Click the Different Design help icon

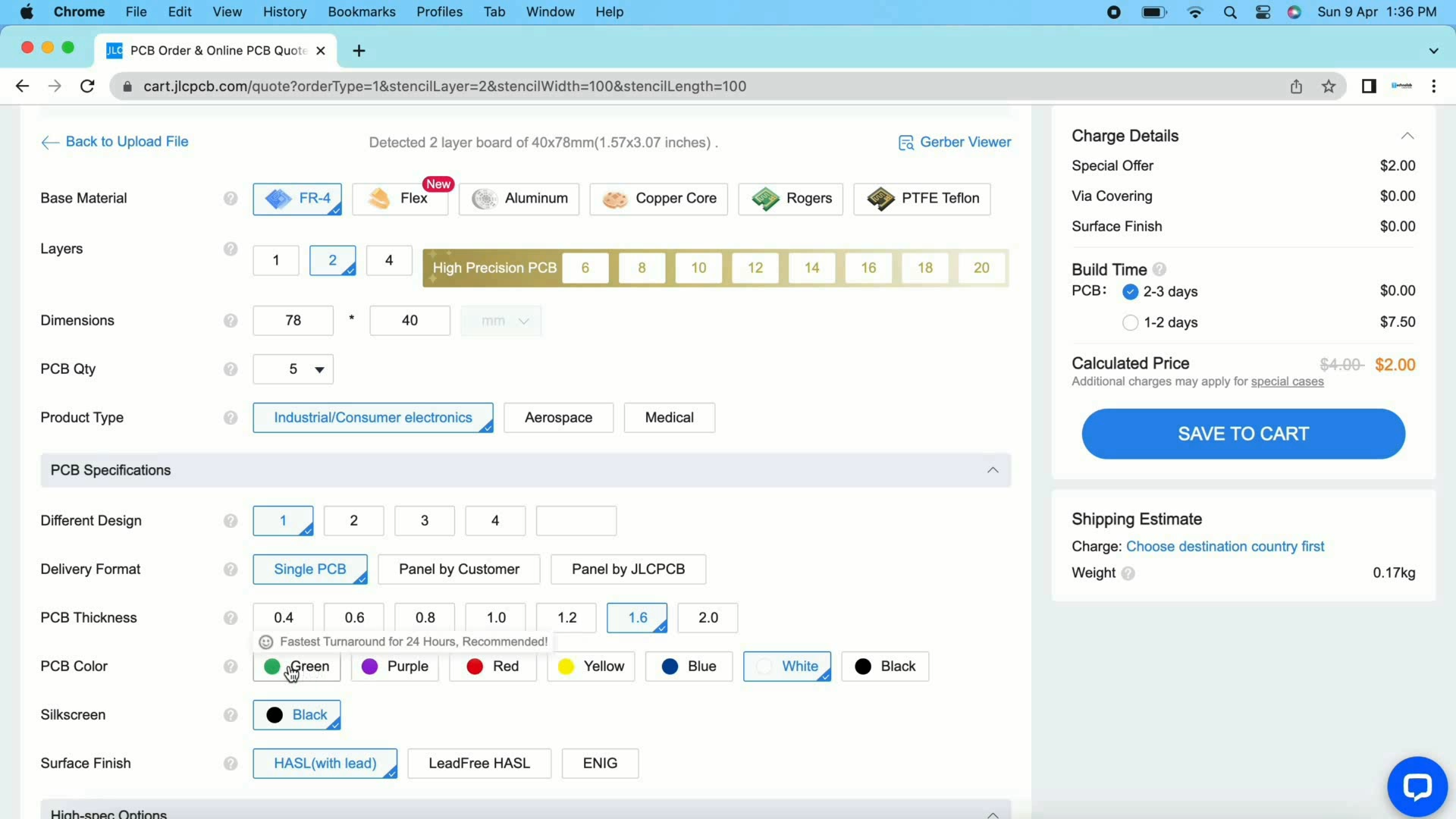[231, 521]
